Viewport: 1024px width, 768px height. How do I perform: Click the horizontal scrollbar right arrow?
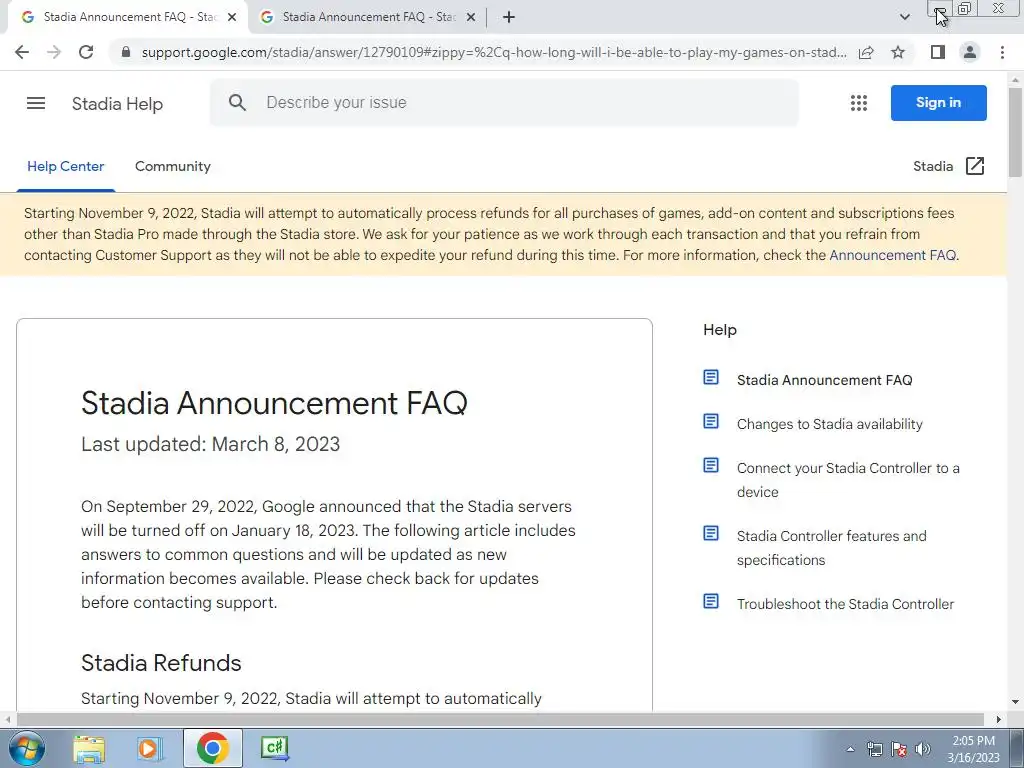[x=999, y=720]
